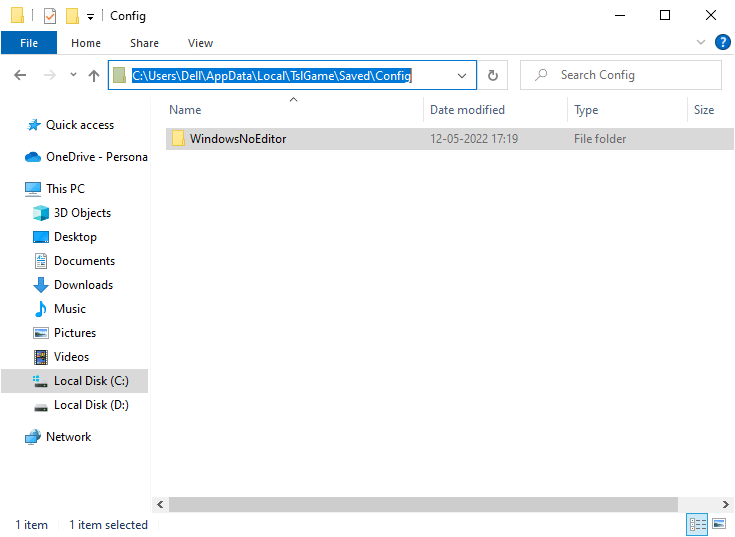Click the New folder quick access icon
This screenshot has height=537, width=735.
[x=72, y=16]
